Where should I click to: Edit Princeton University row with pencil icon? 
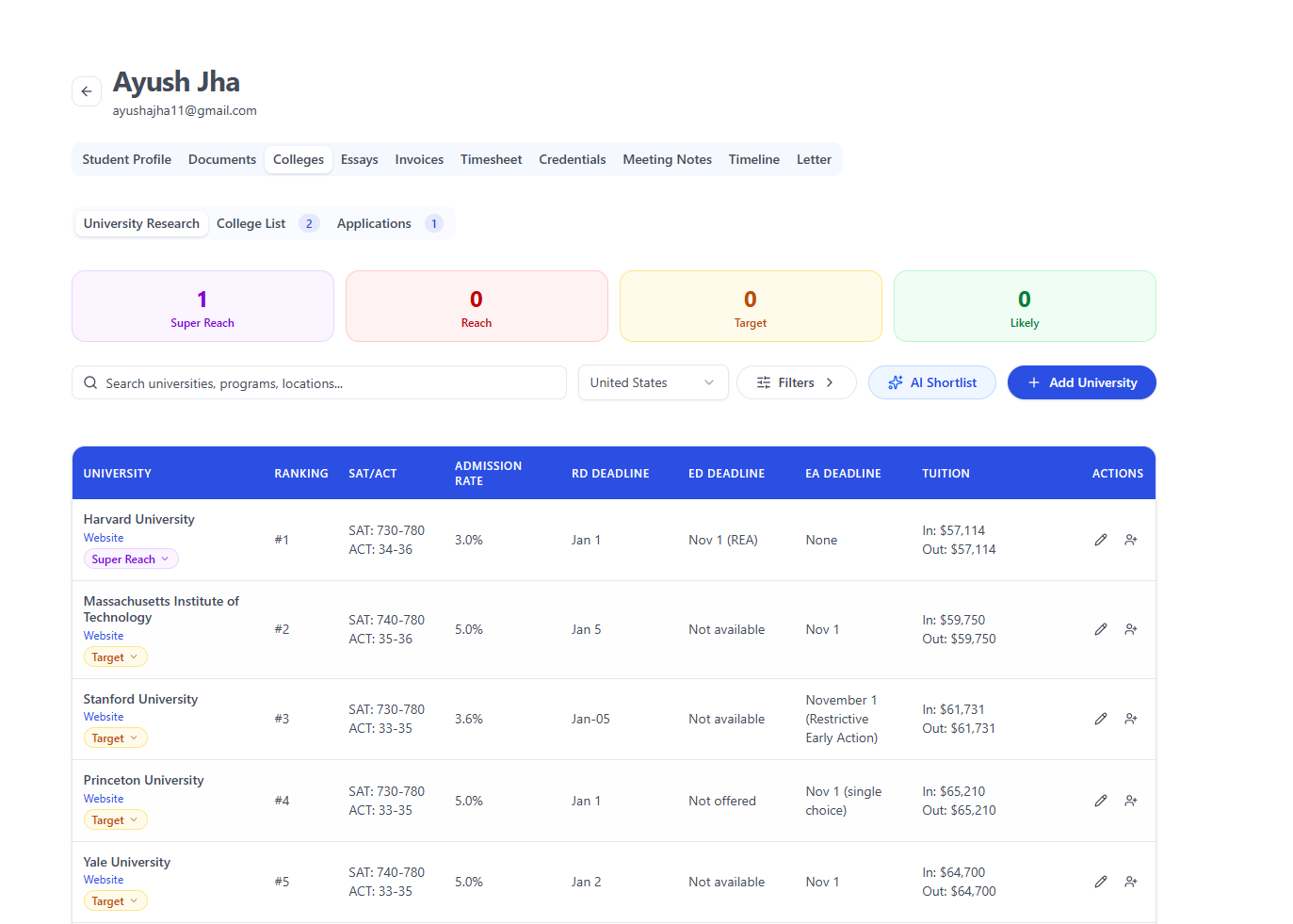click(1101, 801)
